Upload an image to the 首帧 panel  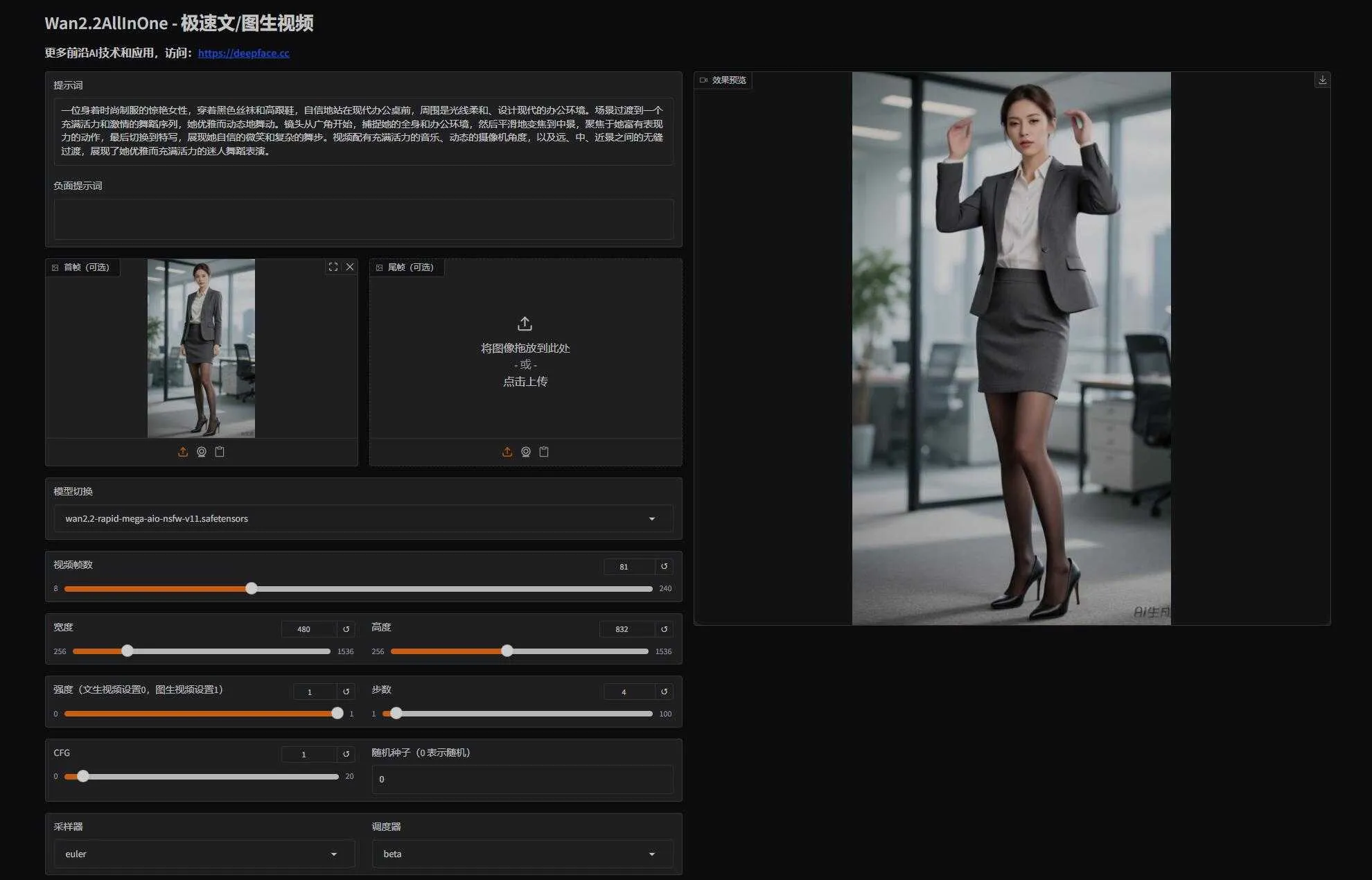coord(183,451)
